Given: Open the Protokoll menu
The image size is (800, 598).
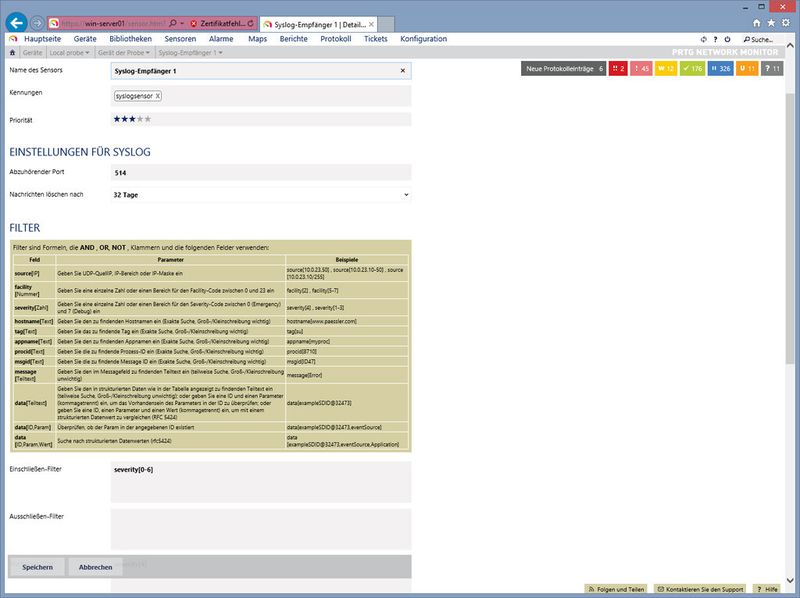Looking at the screenshot, I should (336, 39).
